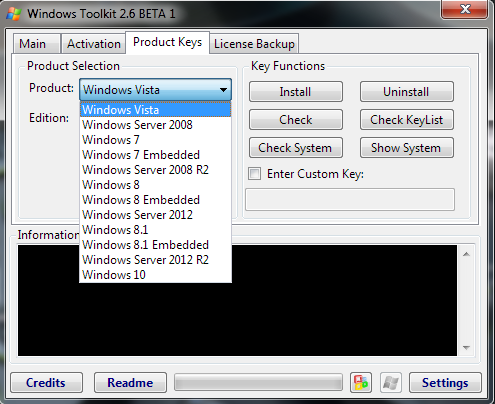Select the Product Keys tab
This screenshot has height=404, width=495.
pyautogui.click(x=167, y=42)
